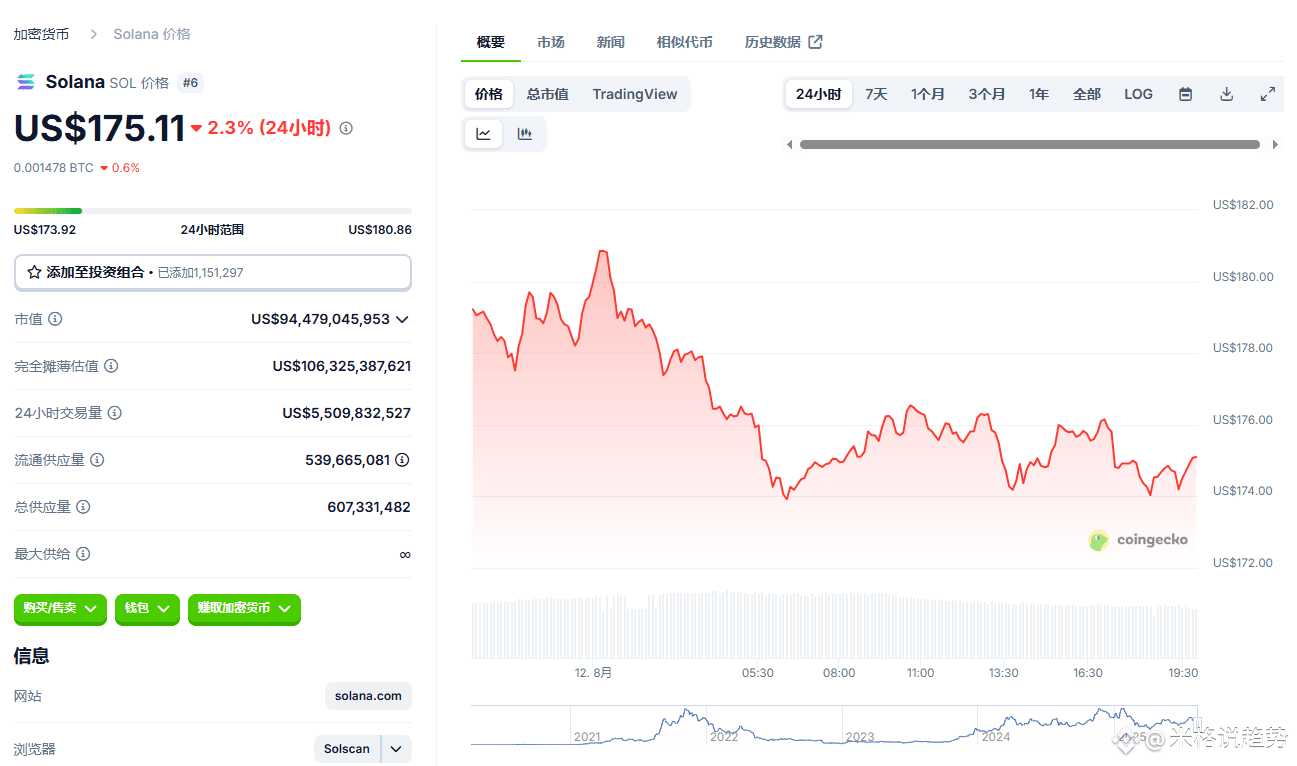Image resolution: width=1297 pixels, height=766 pixels.
Task: Click US$180.86 24h high value
Action: click(x=380, y=230)
